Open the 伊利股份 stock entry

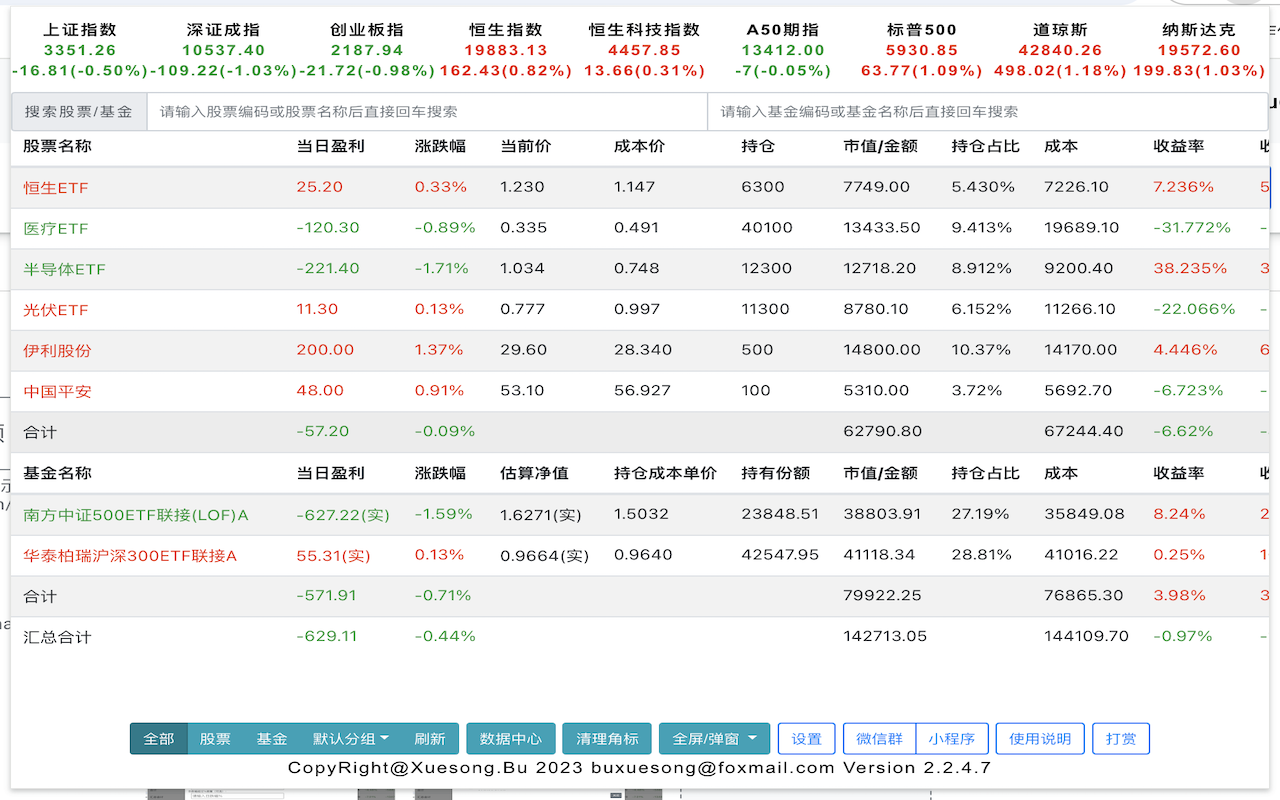(57, 351)
